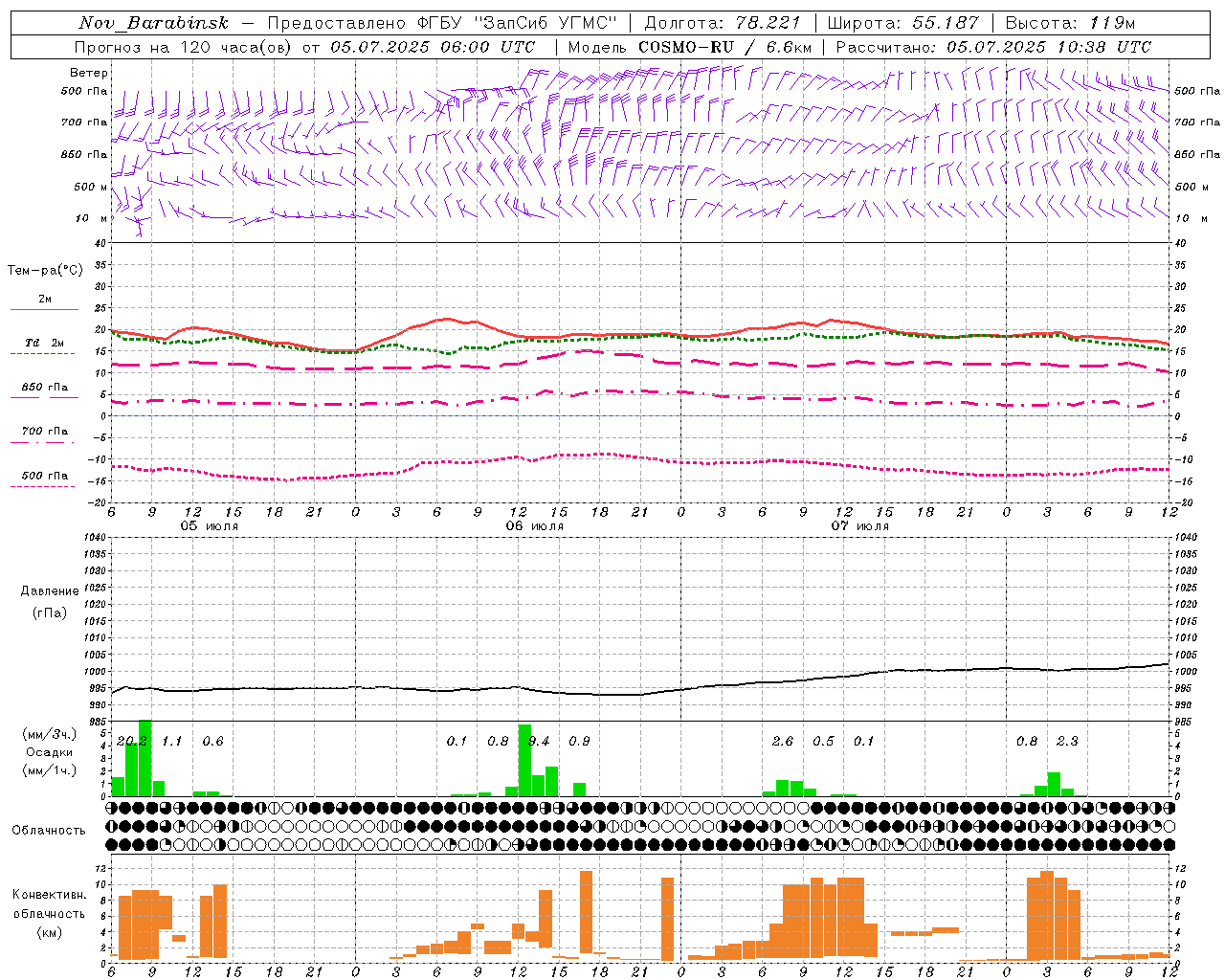
Task: Click the Тем-ра(°C) panel label
Action: click(45, 271)
